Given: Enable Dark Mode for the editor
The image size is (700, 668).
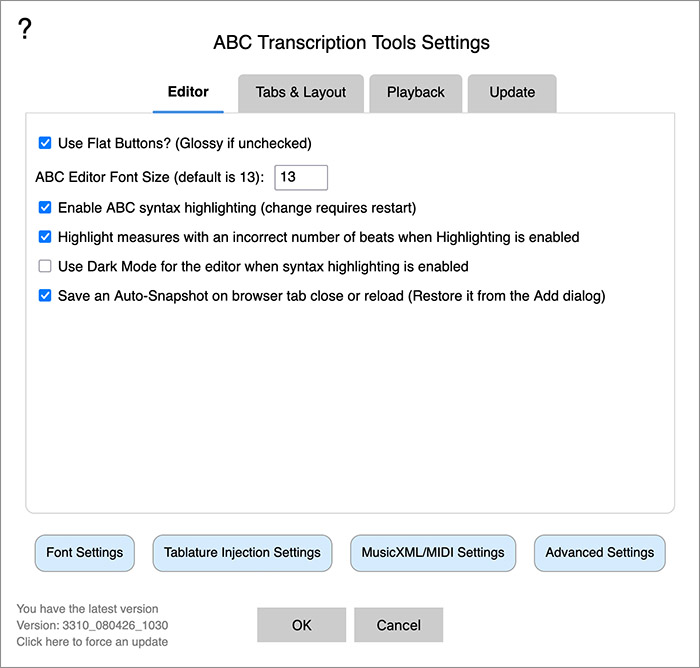Looking at the screenshot, I should [x=45, y=266].
